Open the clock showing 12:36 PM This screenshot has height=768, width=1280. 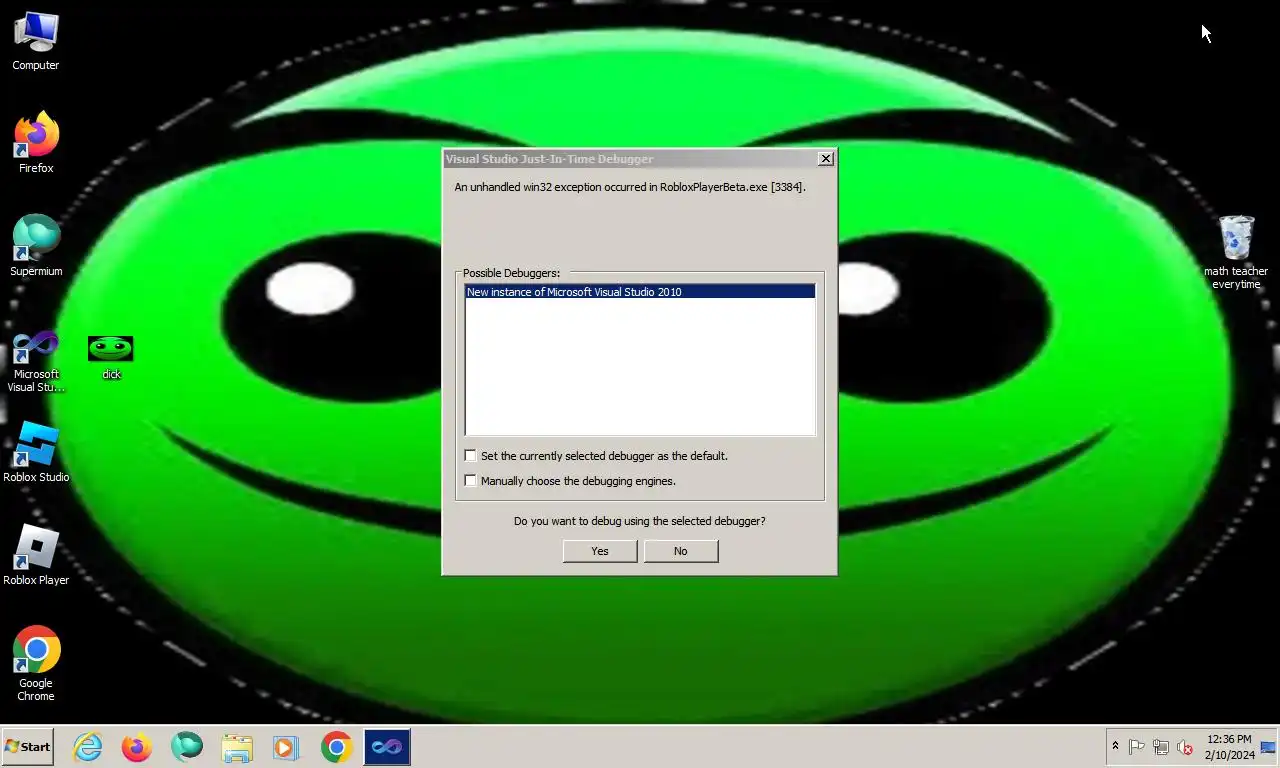pyautogui.click(x=1229, y=747)
